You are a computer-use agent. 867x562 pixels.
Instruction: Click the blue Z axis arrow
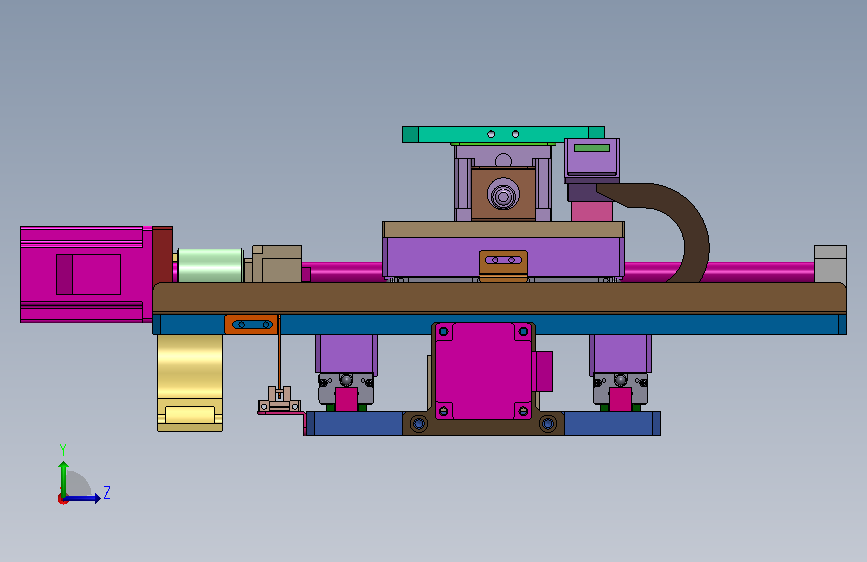(x=82, y=498)
